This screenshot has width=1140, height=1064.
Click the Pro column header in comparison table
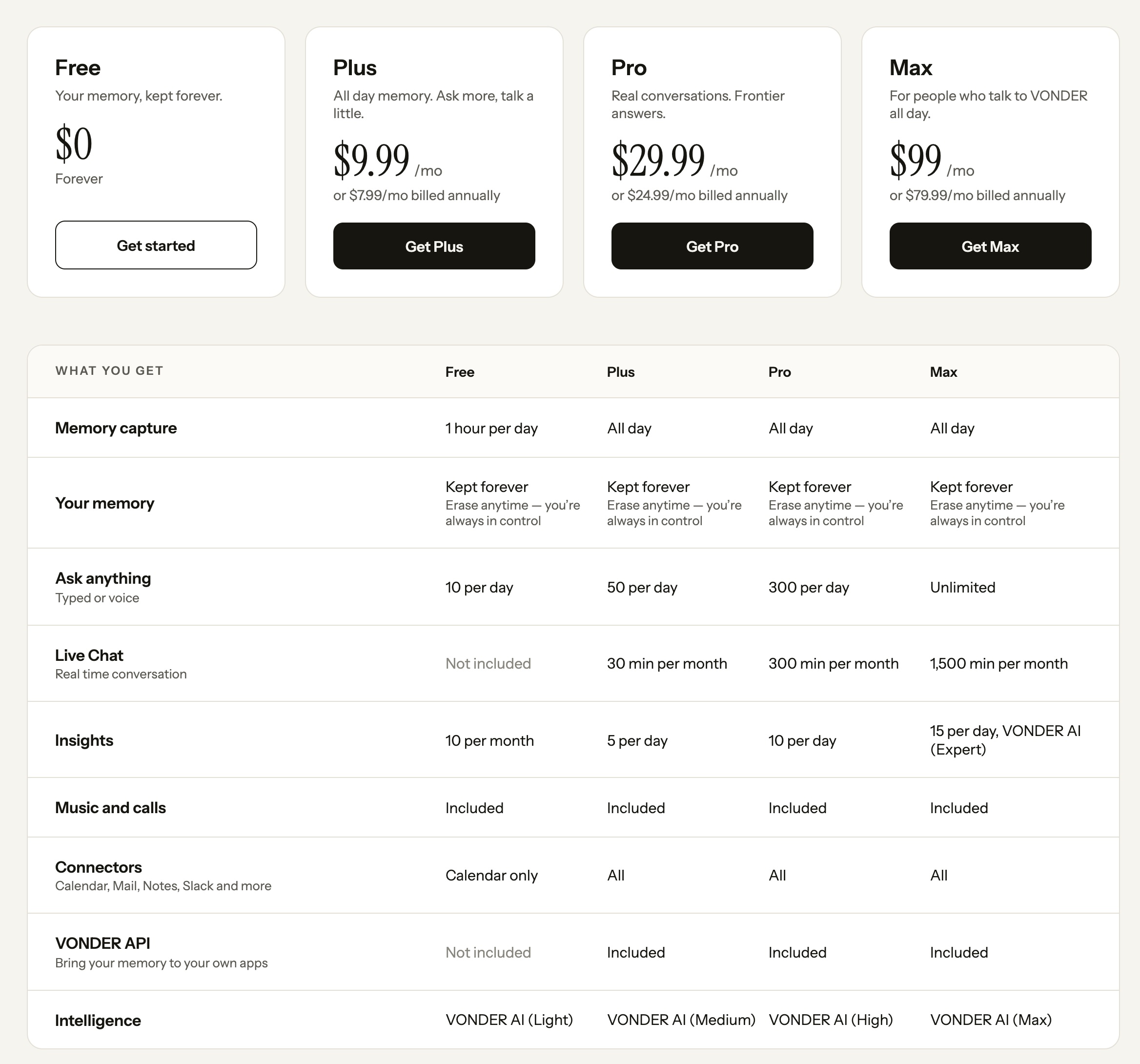(780, 372)
